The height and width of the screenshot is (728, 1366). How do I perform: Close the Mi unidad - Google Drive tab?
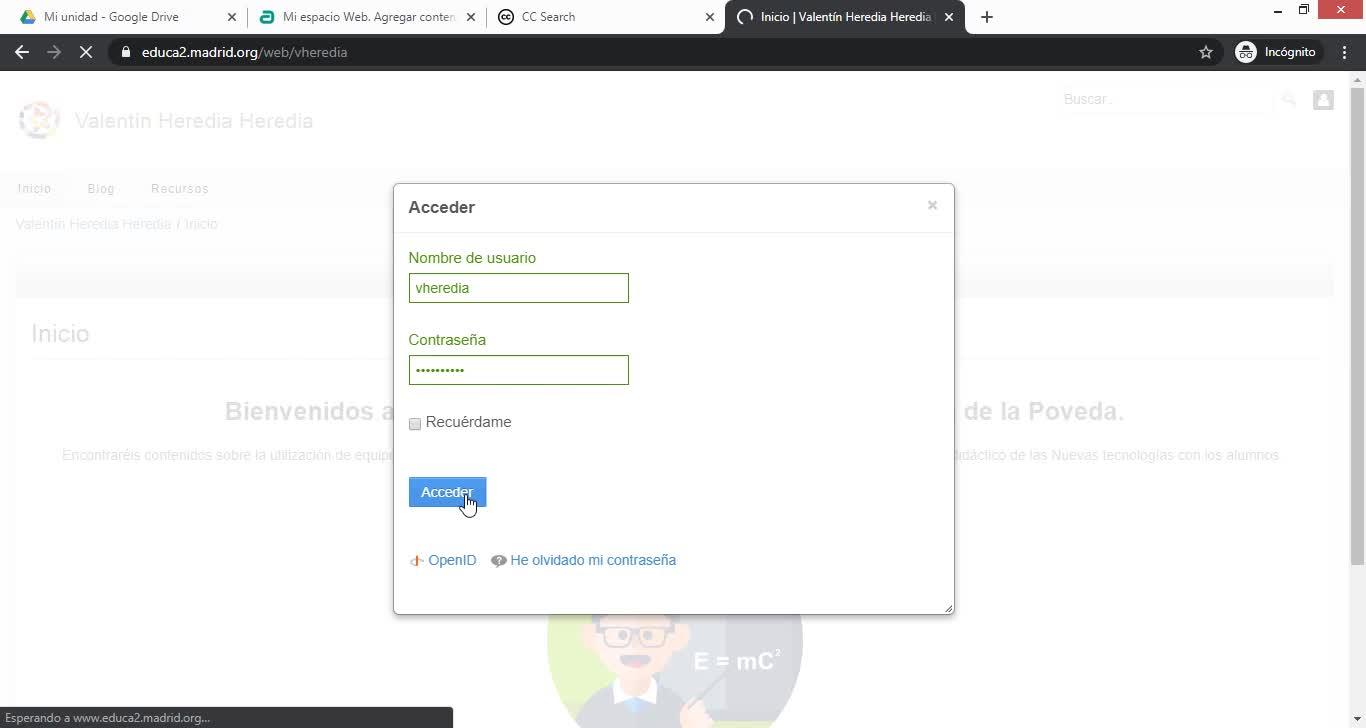[232, 17]
